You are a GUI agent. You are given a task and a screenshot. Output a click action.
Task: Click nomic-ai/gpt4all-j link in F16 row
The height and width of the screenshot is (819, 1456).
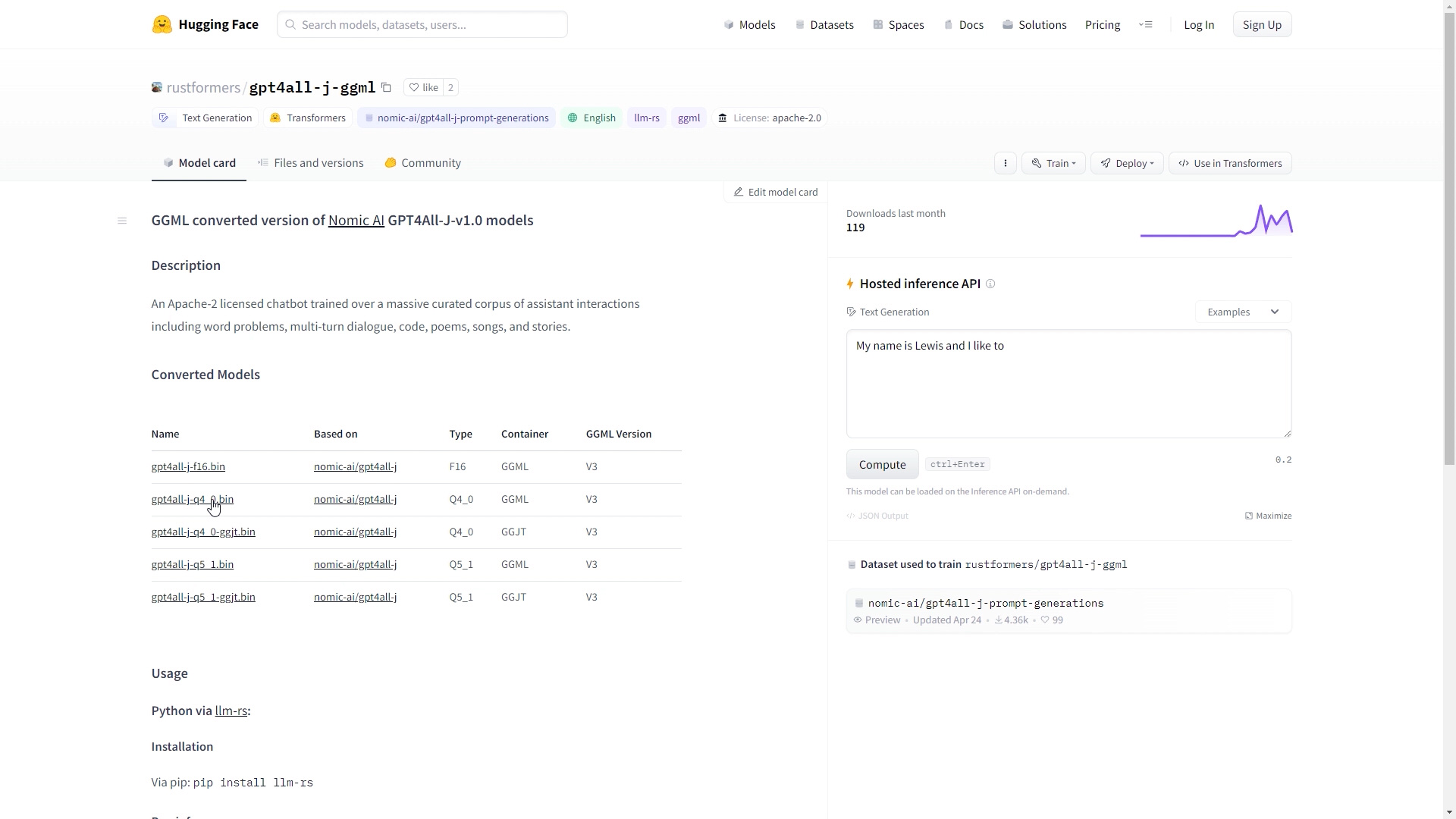click(355, 467)
